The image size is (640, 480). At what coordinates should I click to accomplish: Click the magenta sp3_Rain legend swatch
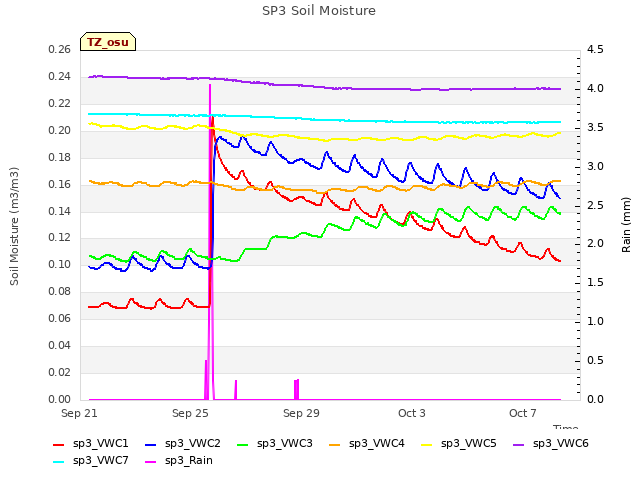[x=151, y=462]
